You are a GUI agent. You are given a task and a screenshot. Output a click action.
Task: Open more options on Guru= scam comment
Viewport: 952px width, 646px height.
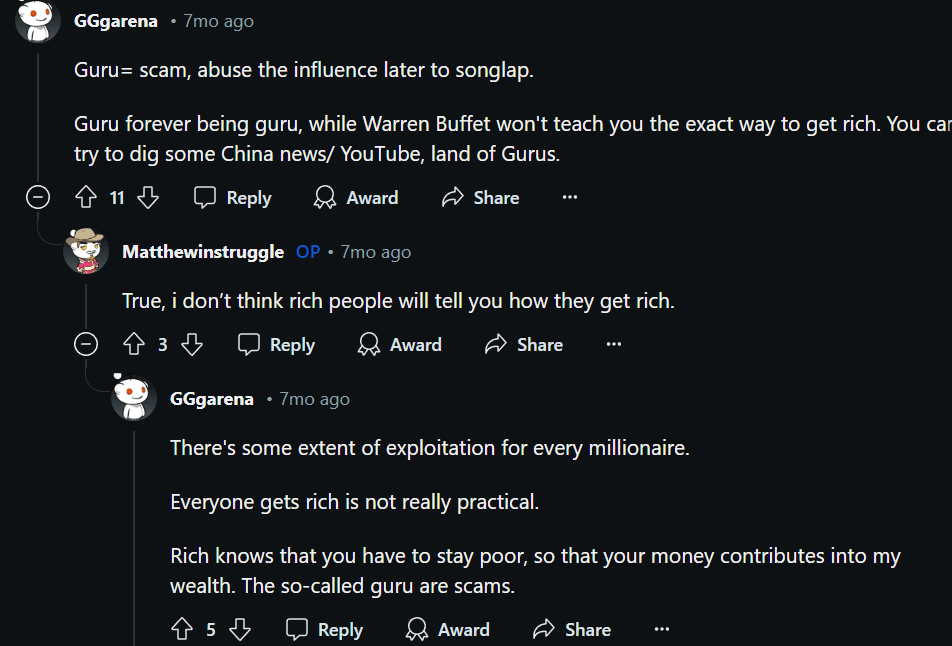[570, 198]
